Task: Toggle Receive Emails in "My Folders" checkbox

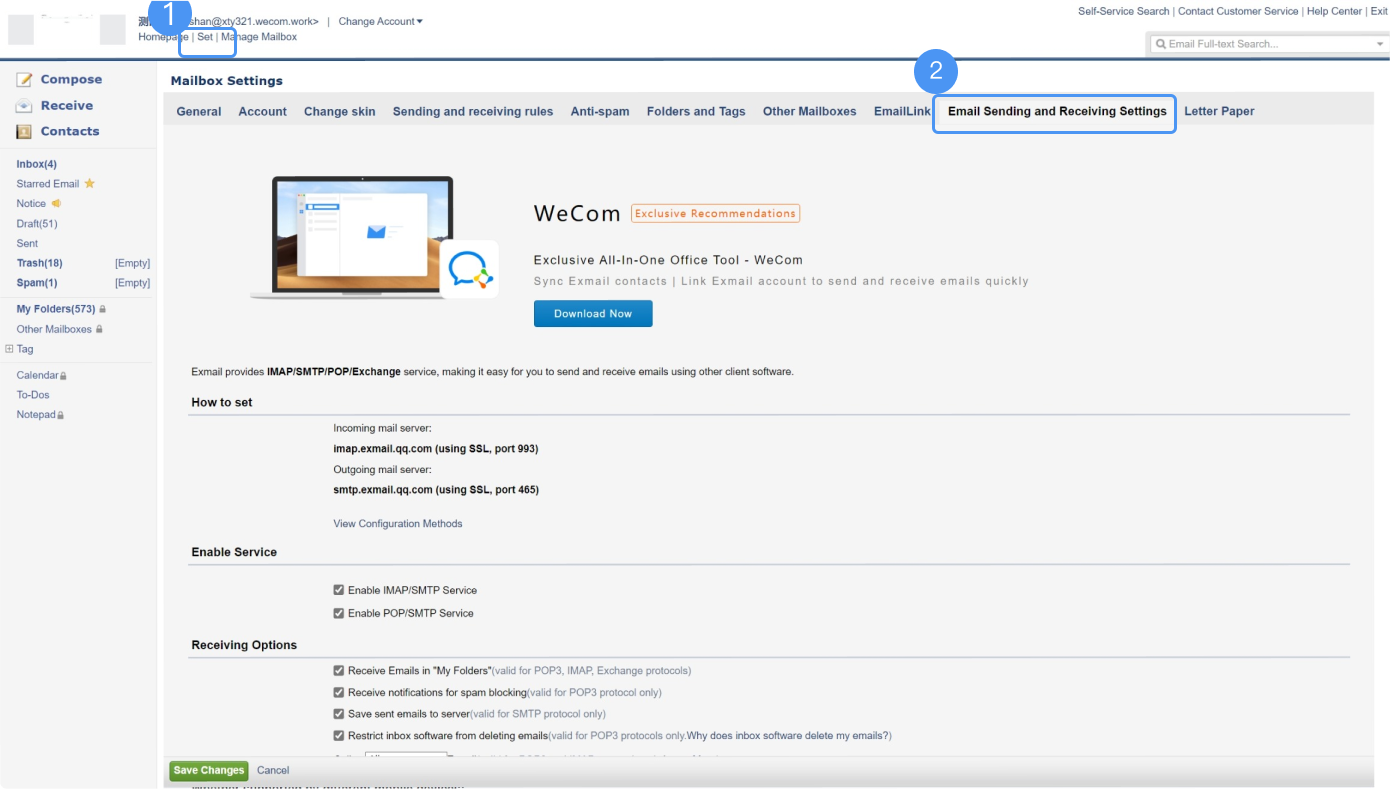Action: [x=339, y=670]
